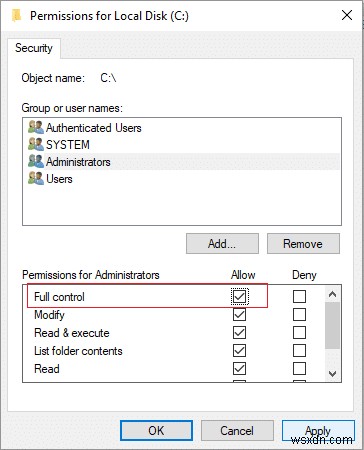
Task: Check Deny for Modify
Action: click(299, 314)
